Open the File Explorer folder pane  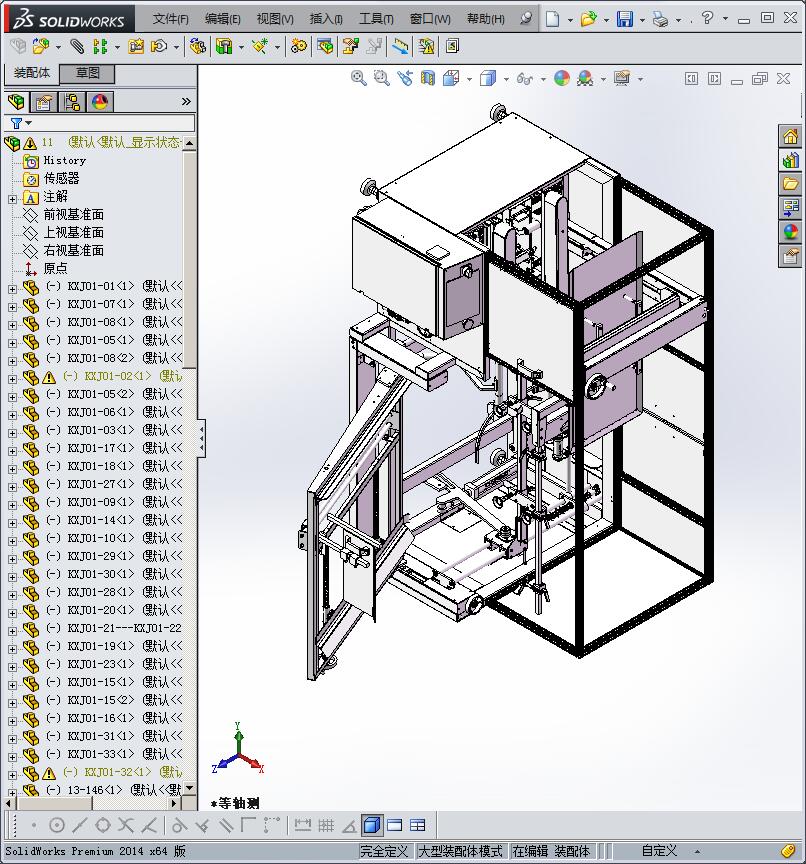click(x=790, y=184)
